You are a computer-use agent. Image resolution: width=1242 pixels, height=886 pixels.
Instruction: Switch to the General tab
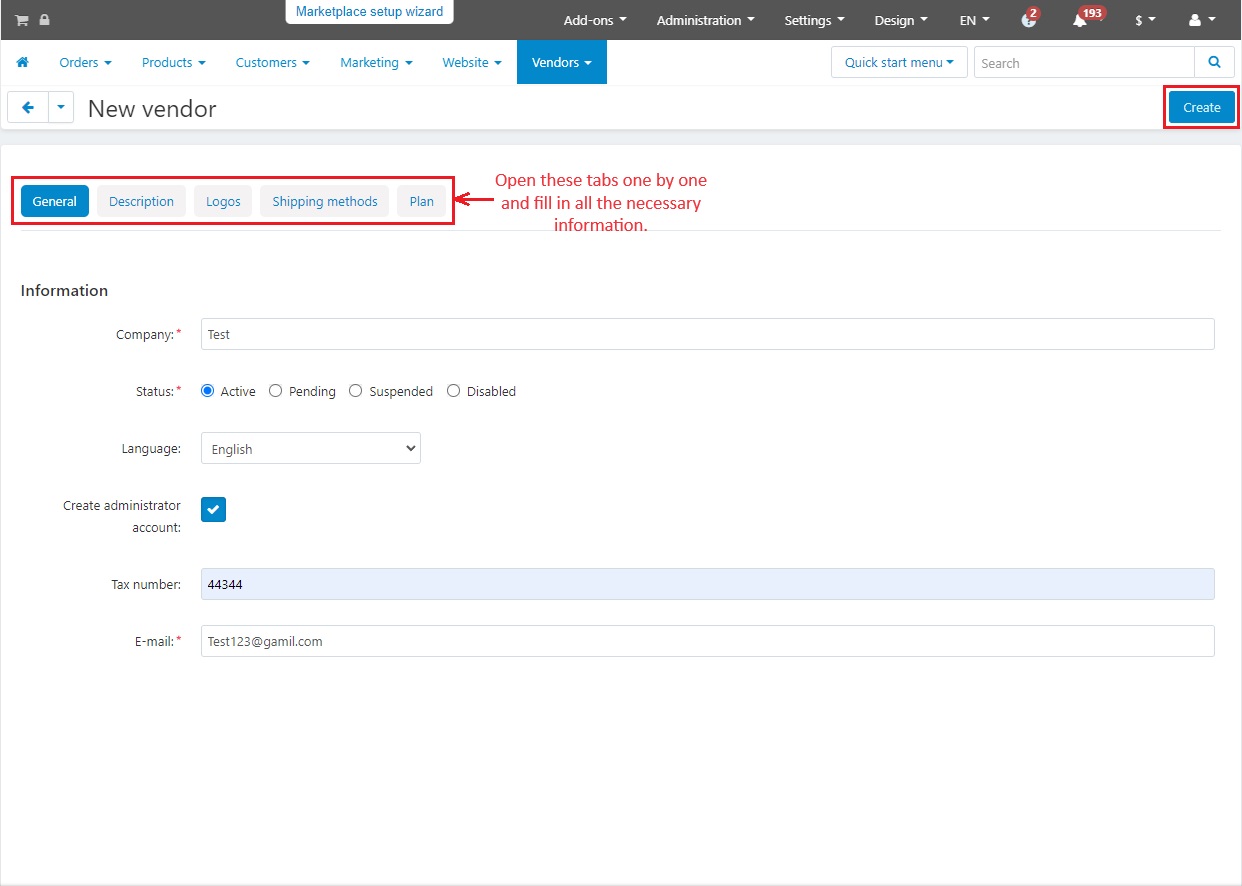[x=54, y=201]
